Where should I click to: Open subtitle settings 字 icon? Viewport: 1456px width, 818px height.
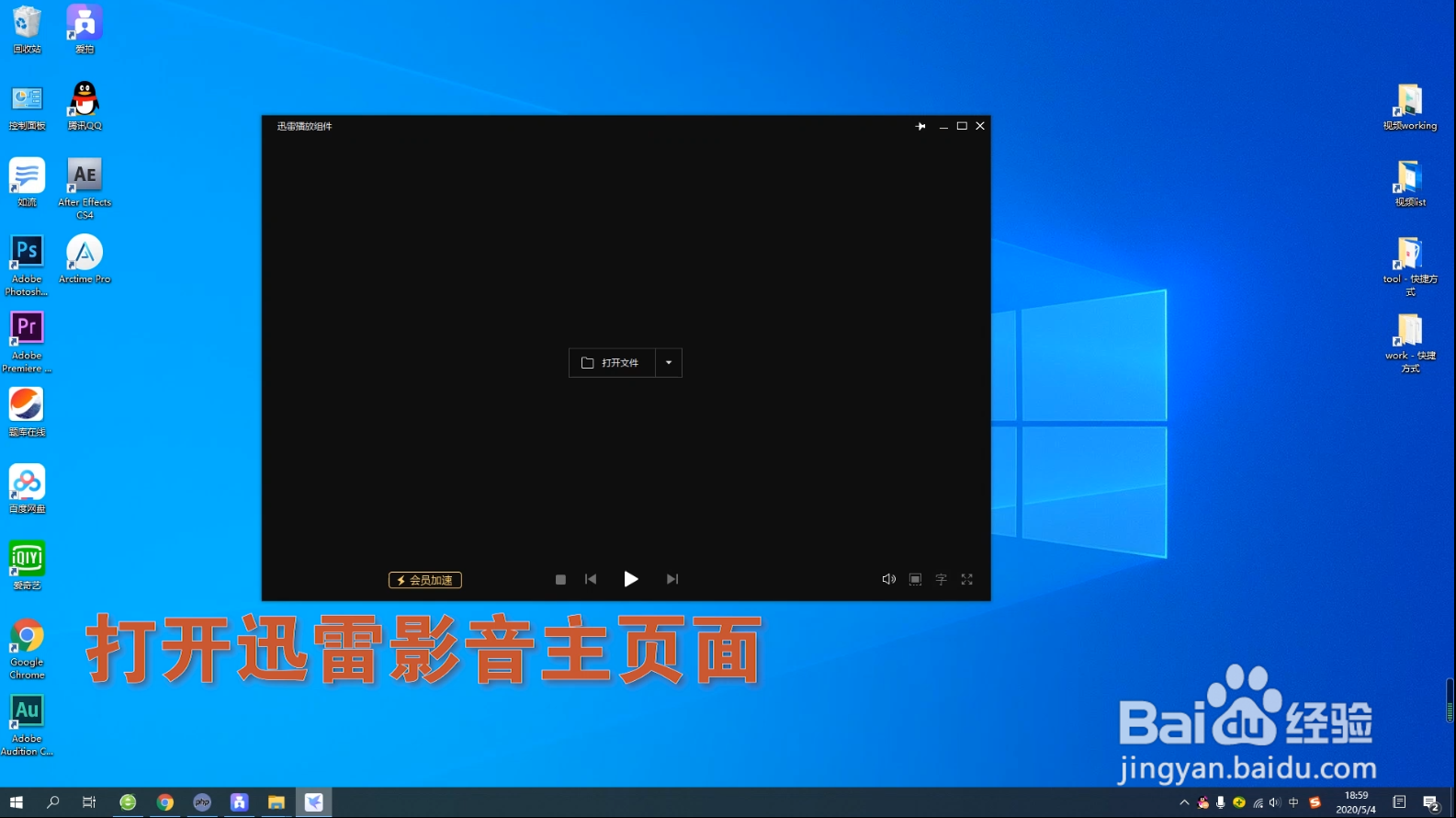(941, 579)
